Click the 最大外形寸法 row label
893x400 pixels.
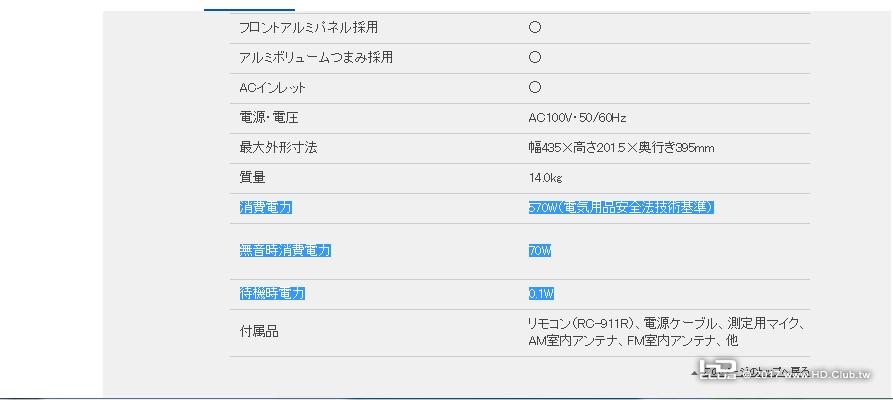[278, 148]
